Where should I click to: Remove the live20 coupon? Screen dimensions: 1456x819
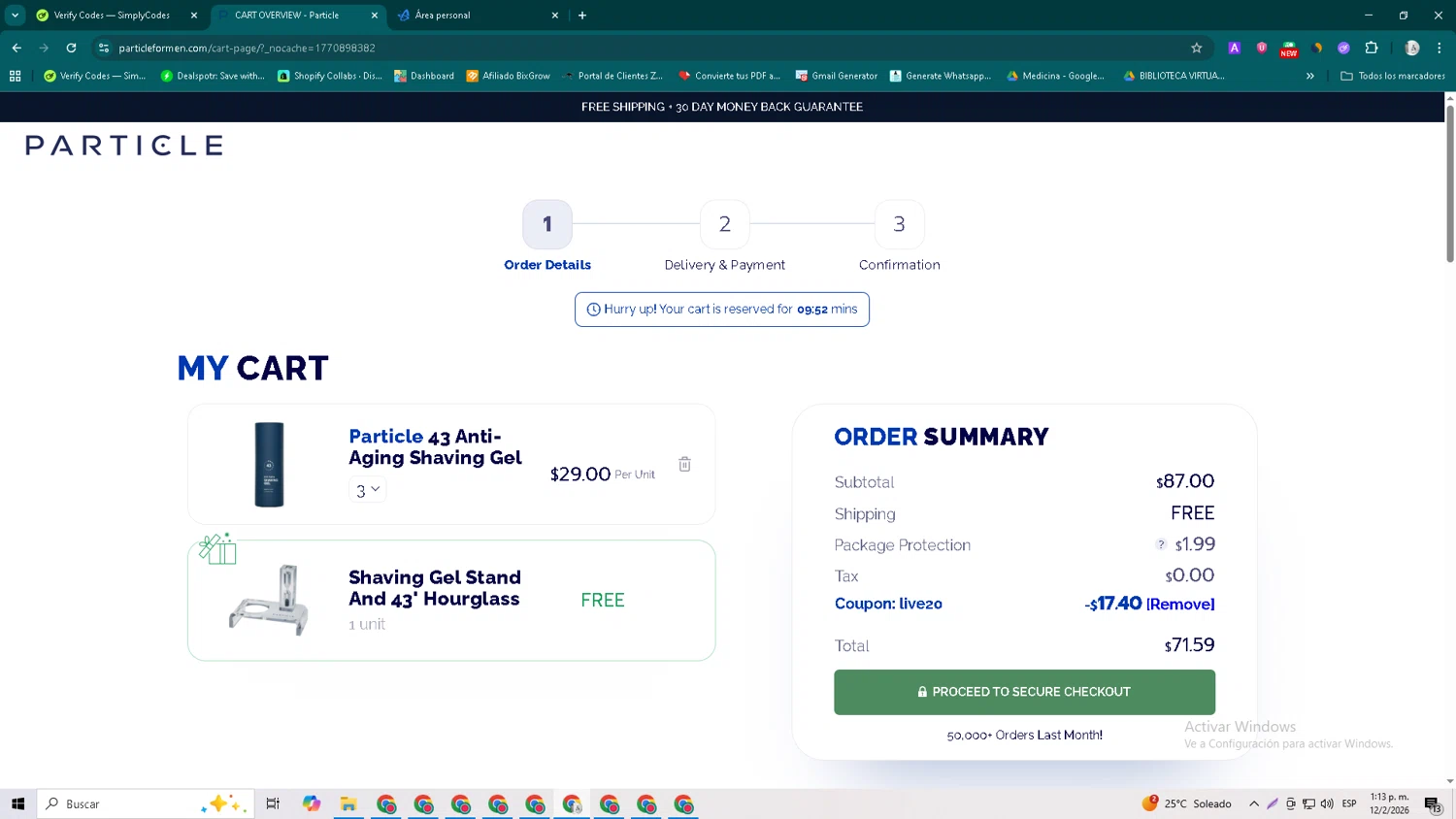point(1180,605)
